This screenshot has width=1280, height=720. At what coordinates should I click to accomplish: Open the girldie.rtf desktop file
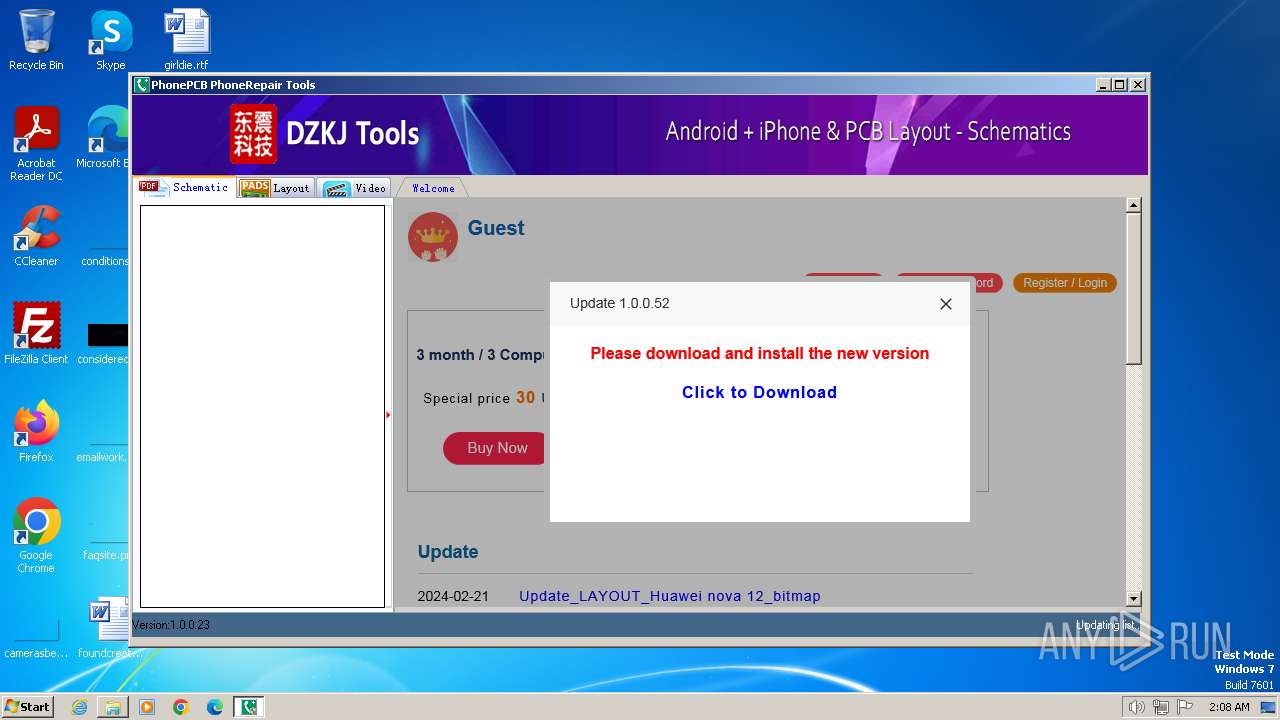click(186, 40)
